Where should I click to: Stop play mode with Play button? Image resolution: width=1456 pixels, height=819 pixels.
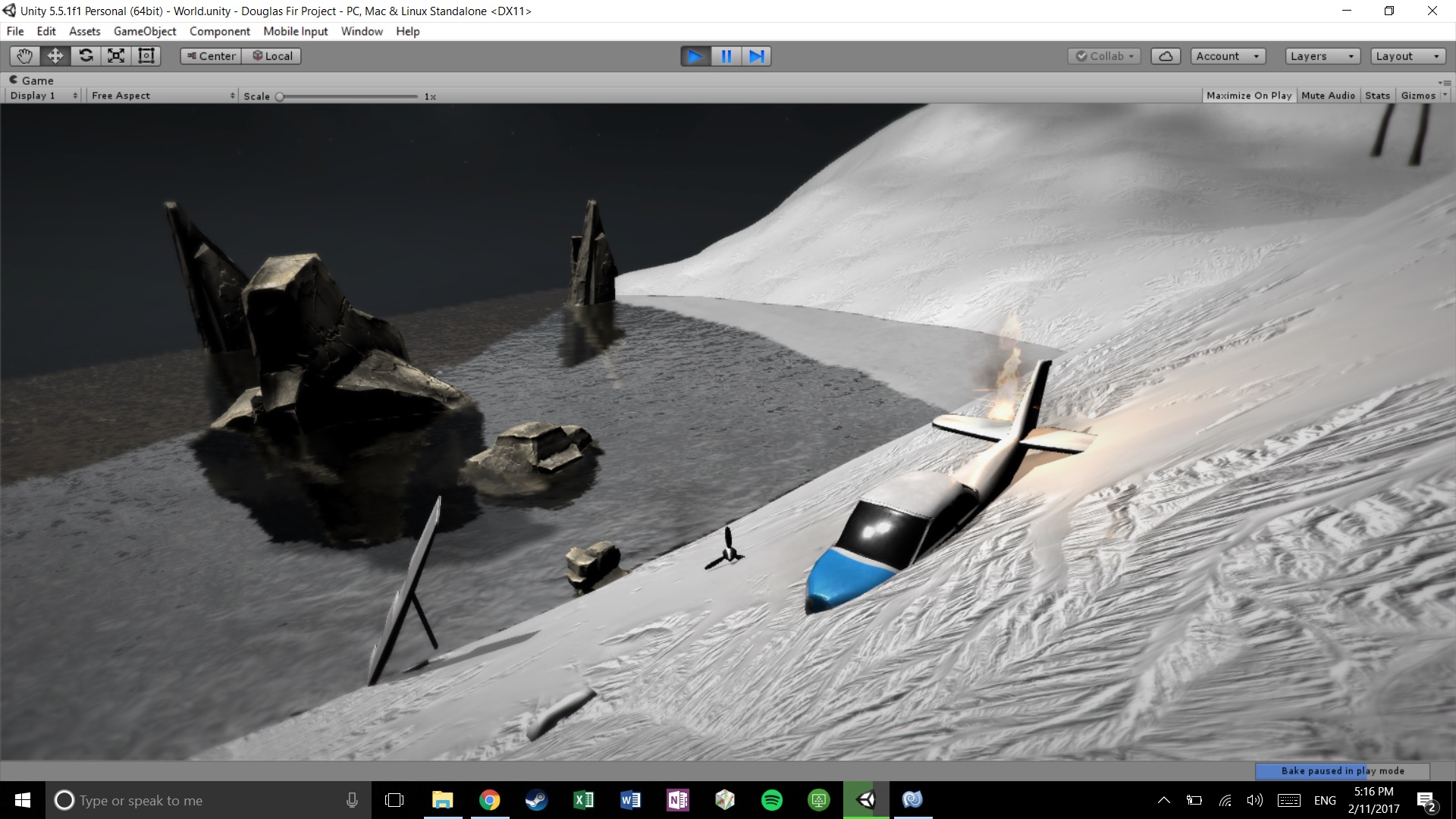coord(695,56)
